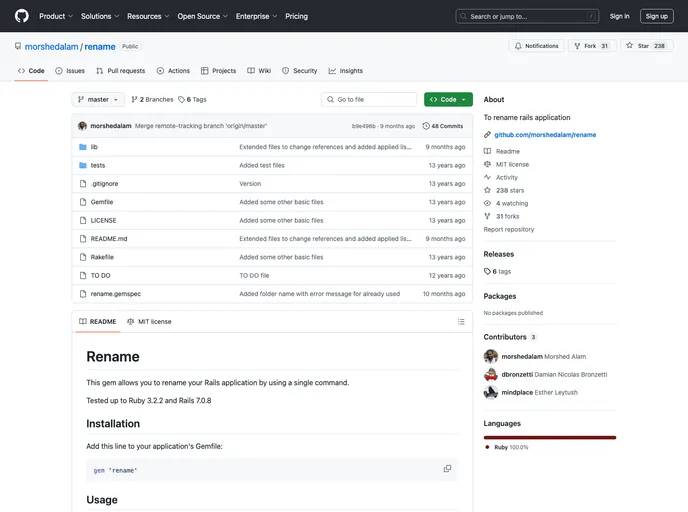Click the rename.gemspec file icon
The image size is (688, 512).
(82, 294)
